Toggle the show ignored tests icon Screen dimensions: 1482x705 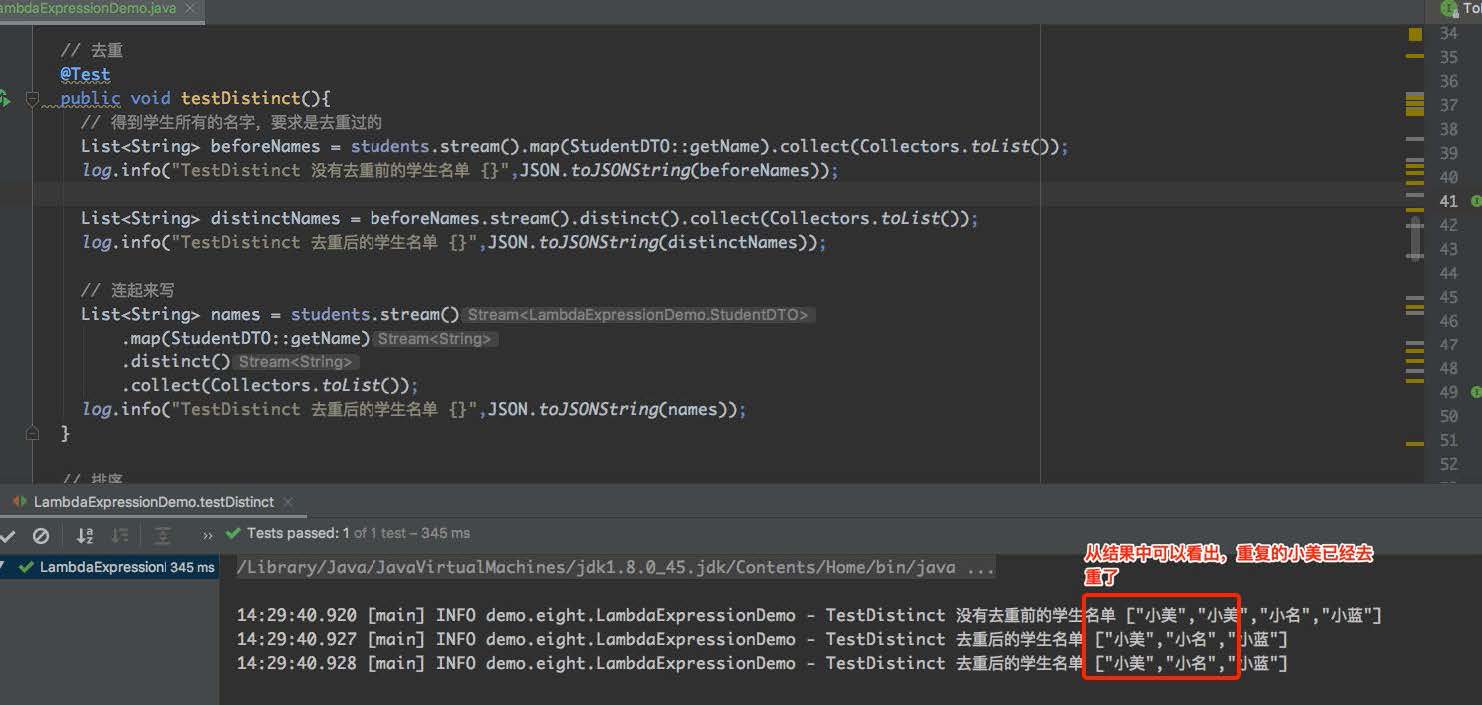click(41, 535)
